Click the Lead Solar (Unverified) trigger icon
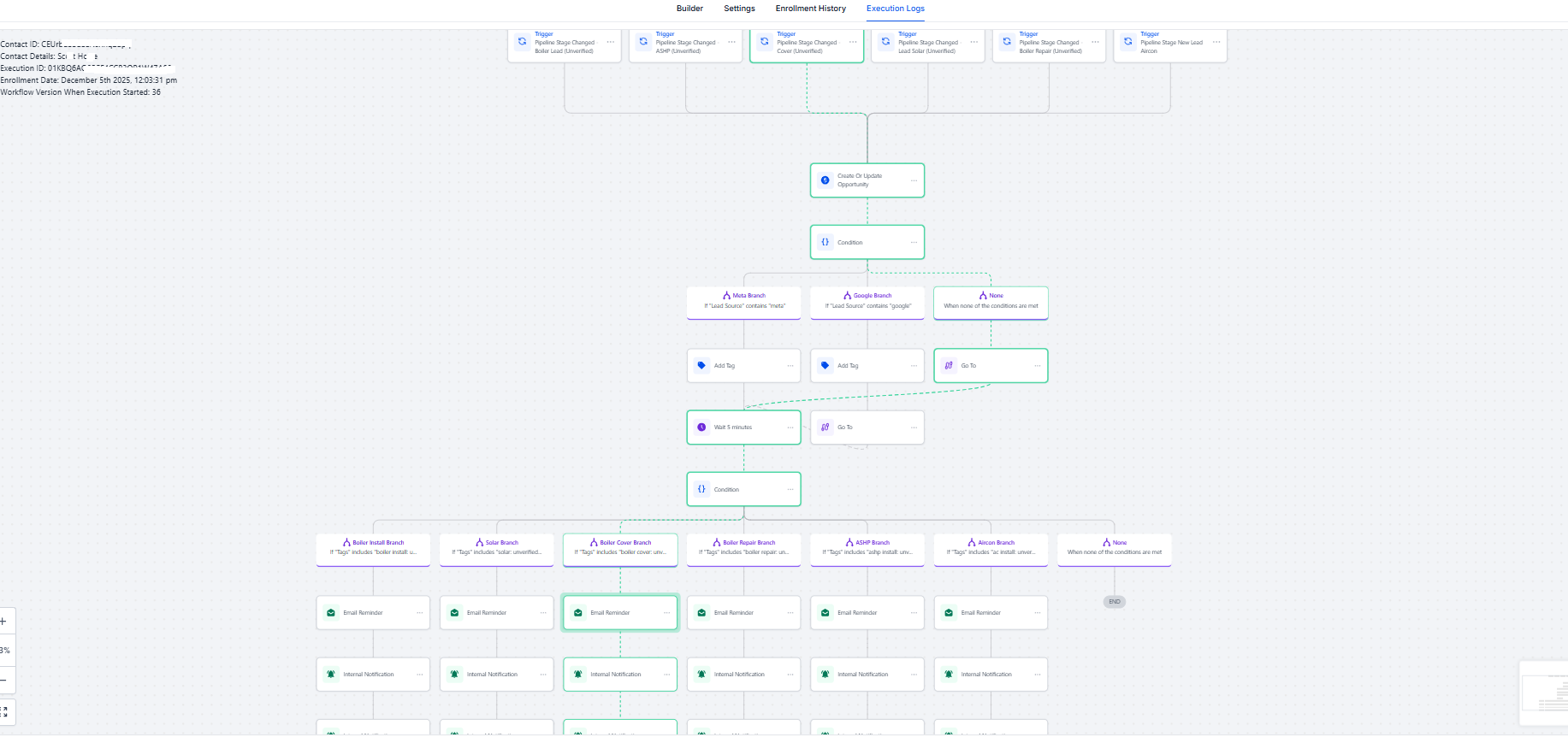The height and width of the screenshot is (737, 1568). [885, 42]
